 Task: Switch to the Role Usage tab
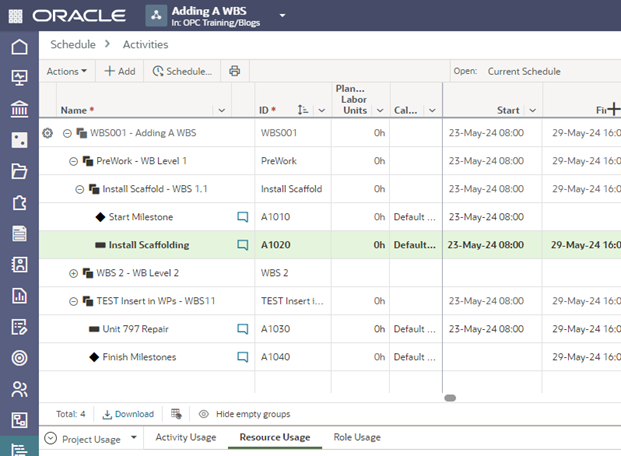click(x=356, y=438)
